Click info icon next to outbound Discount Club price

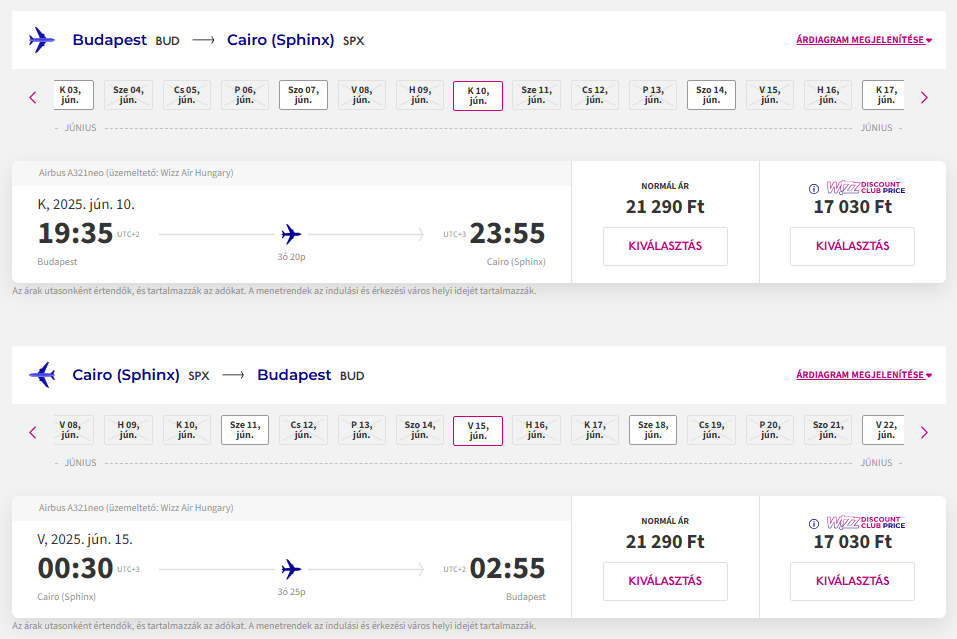tap(813, 188)
